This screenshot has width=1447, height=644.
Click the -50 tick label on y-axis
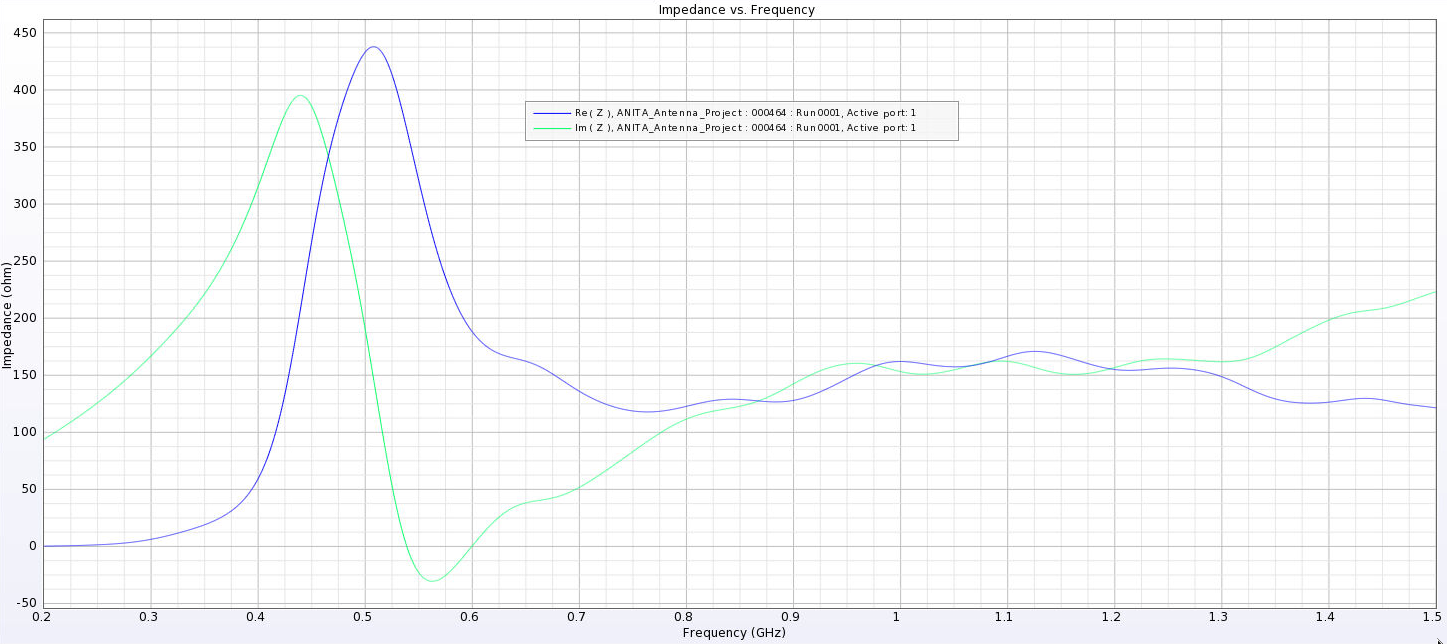(x=24, y=603)
